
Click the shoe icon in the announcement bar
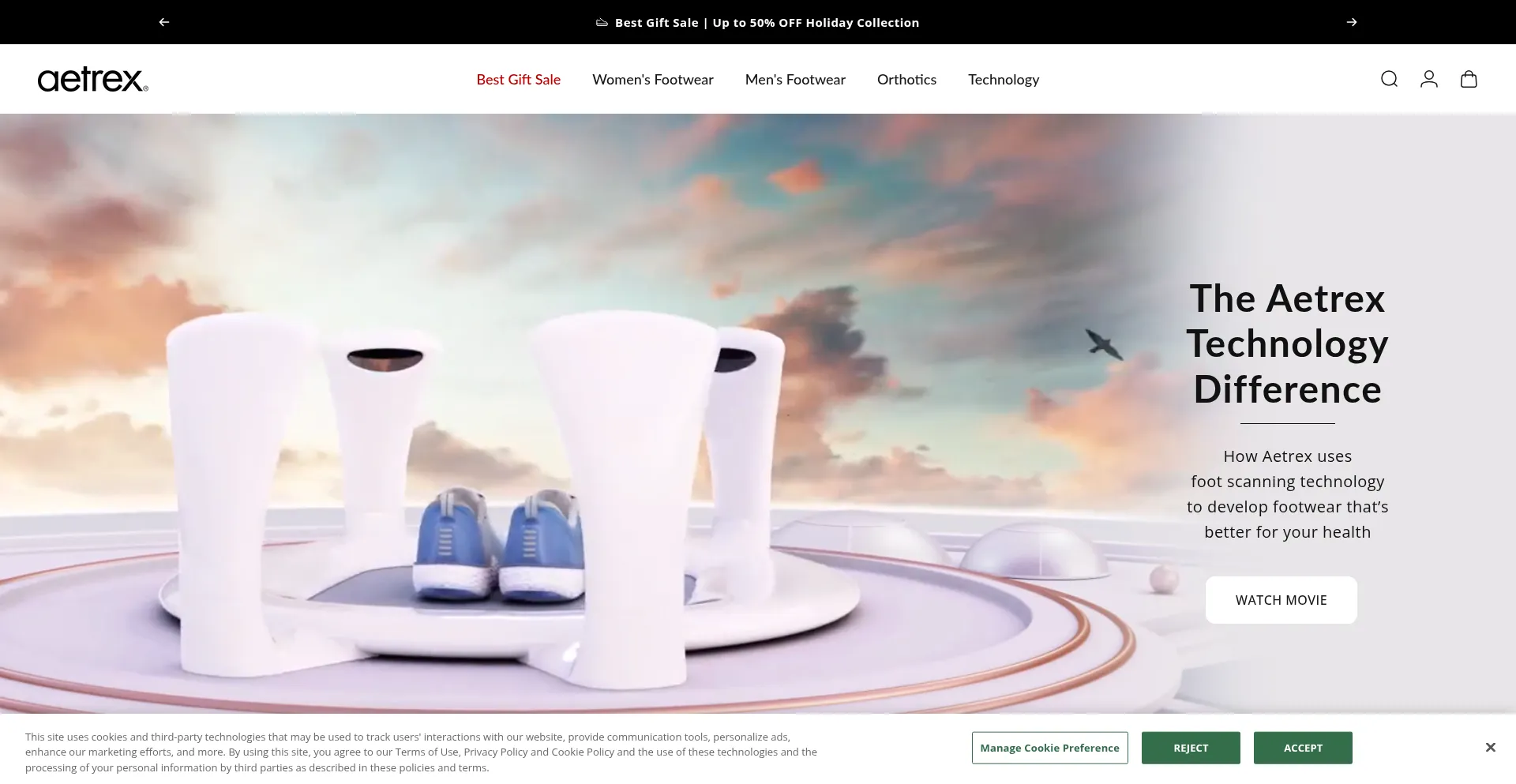pos(602,23)
